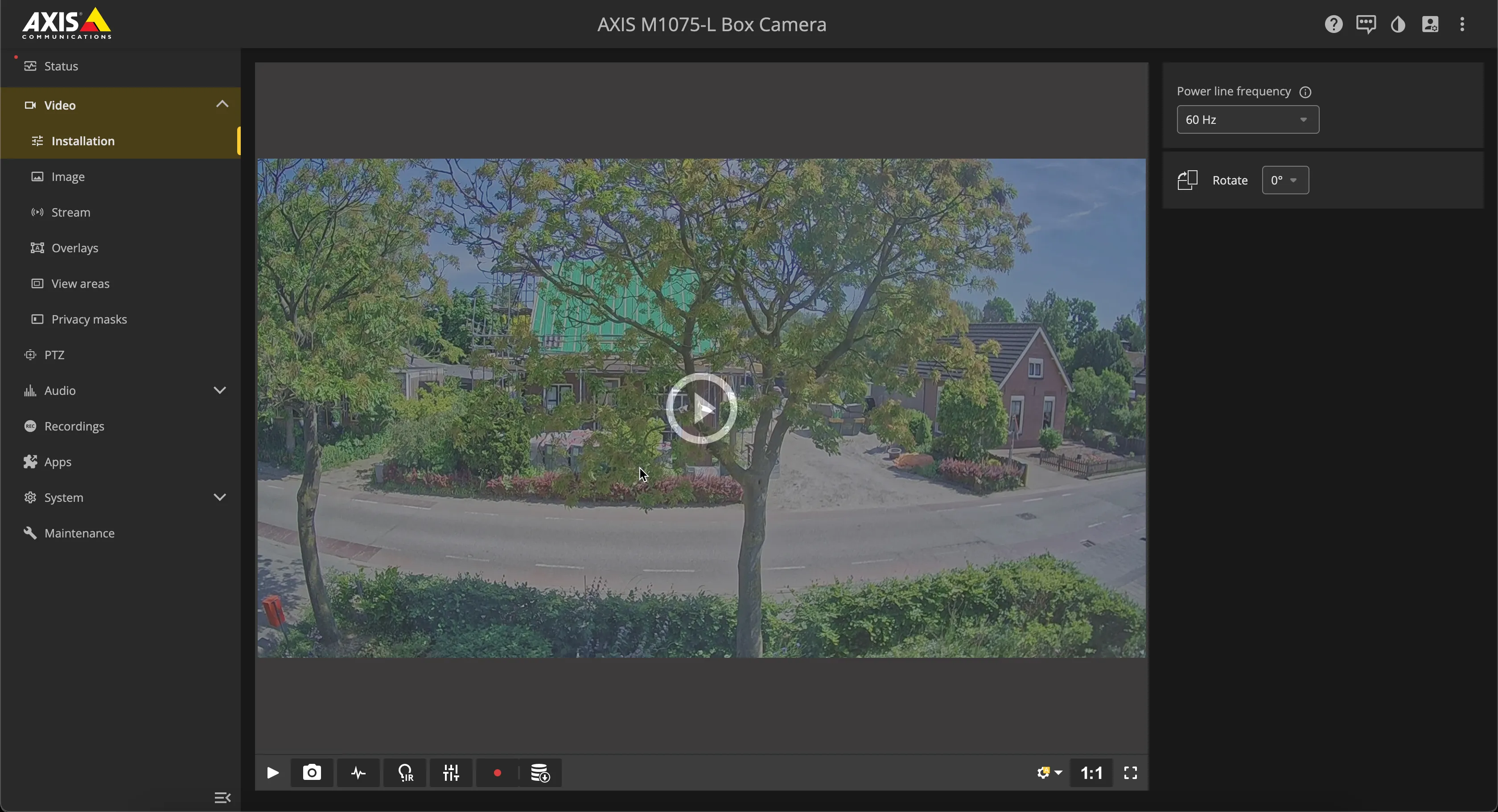1498x812 pixels.
Task: Open the user account icon
Action: [x=1430, y=25]
